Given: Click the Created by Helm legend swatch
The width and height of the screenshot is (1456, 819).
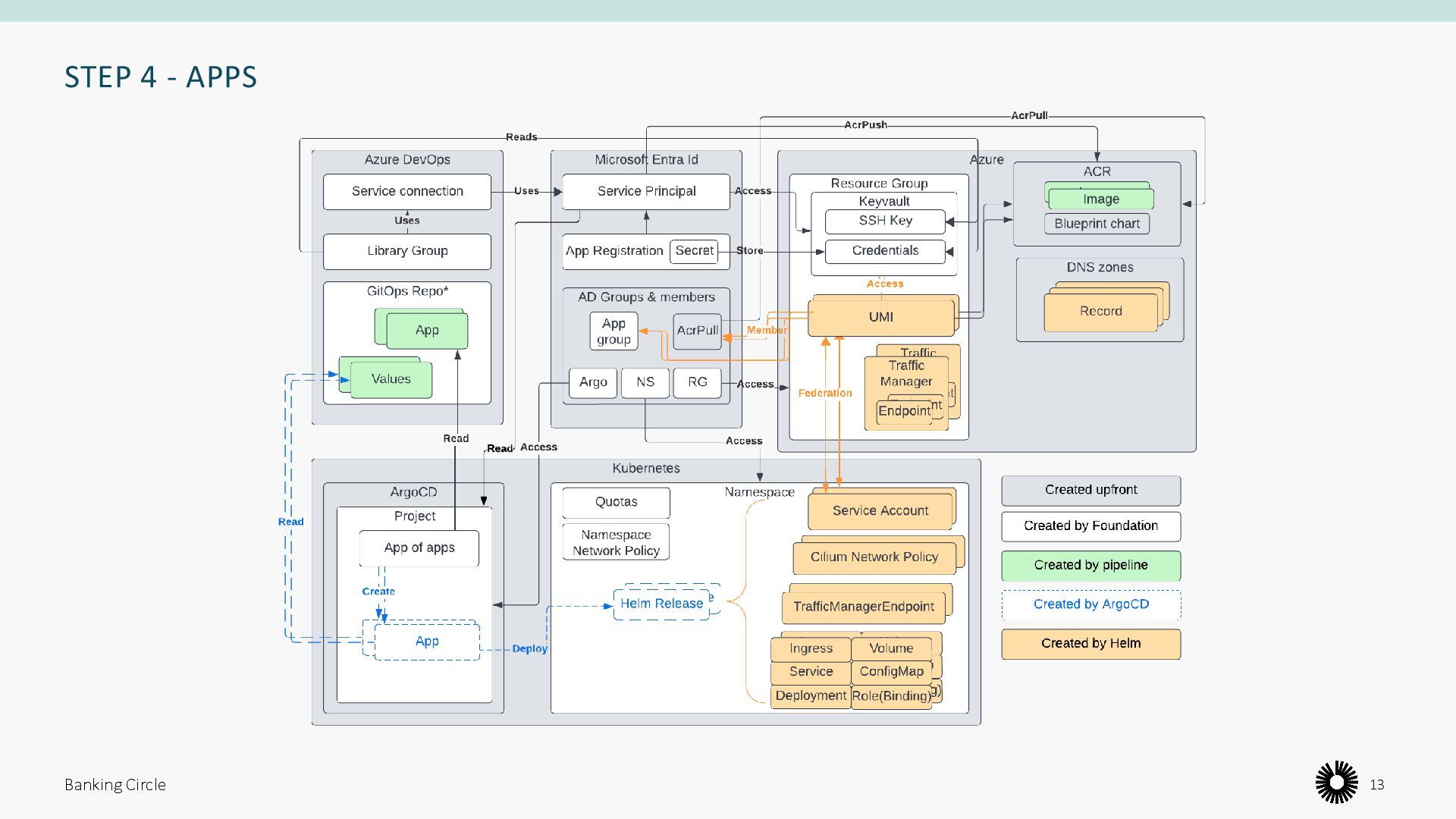Looking at the screenshot, I should coord(1090,643).
